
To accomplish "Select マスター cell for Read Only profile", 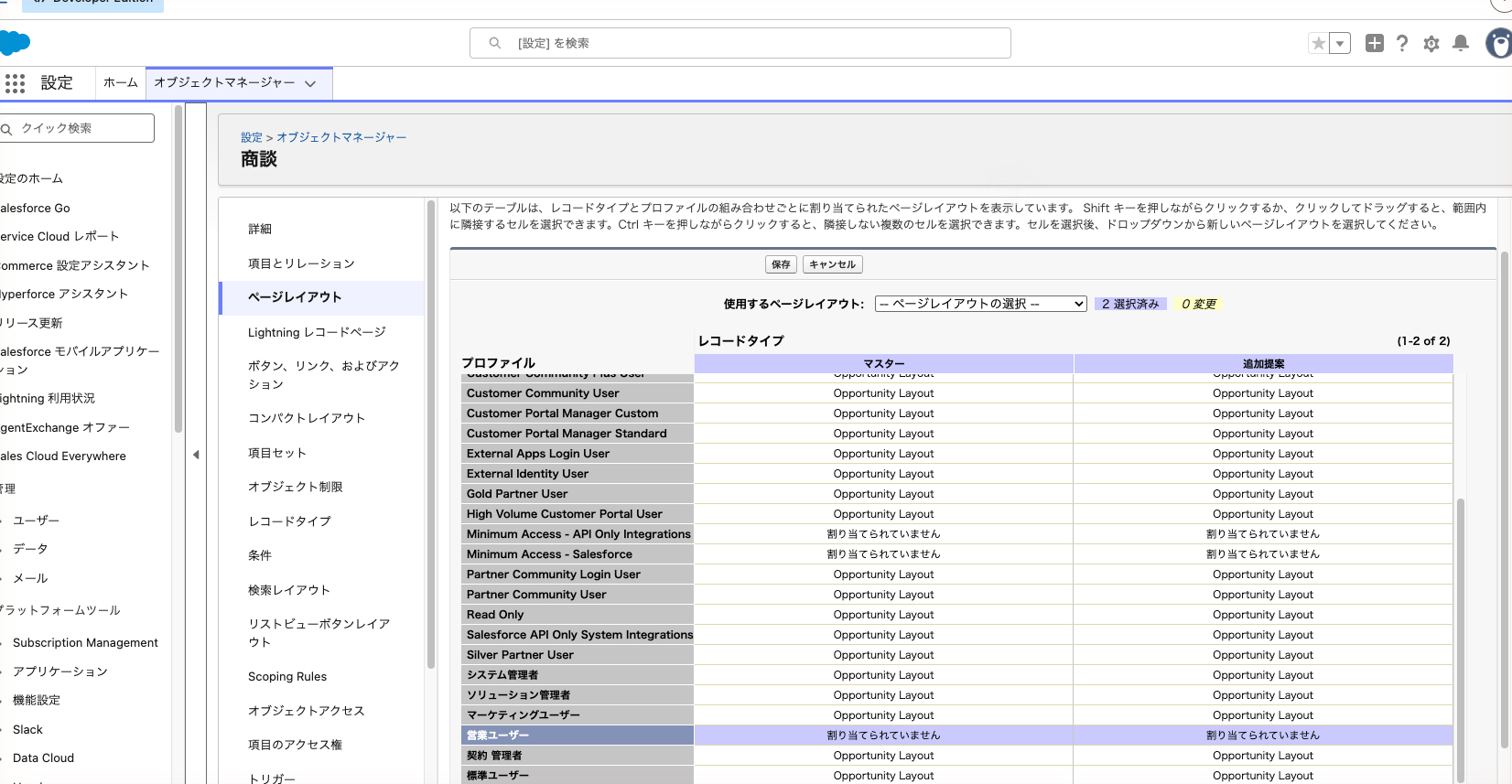I will click(x=883, y=615).
